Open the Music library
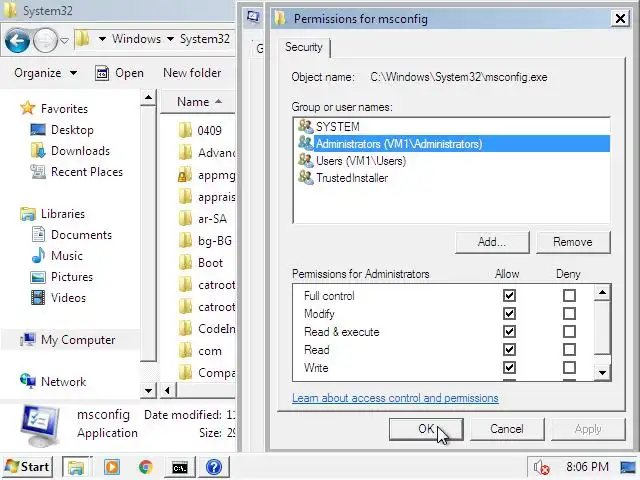The image size is (640, 480). click(57, 256)
